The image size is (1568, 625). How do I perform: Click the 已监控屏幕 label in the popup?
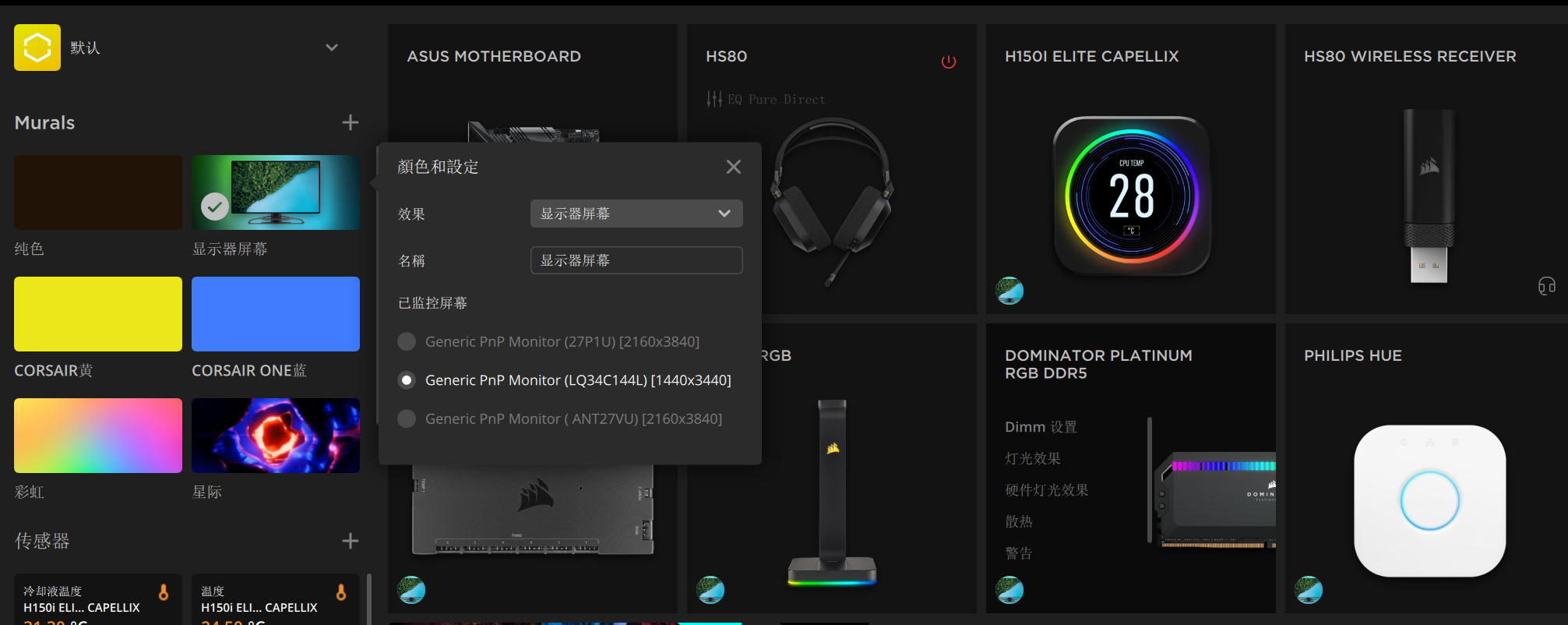(432, 303)
